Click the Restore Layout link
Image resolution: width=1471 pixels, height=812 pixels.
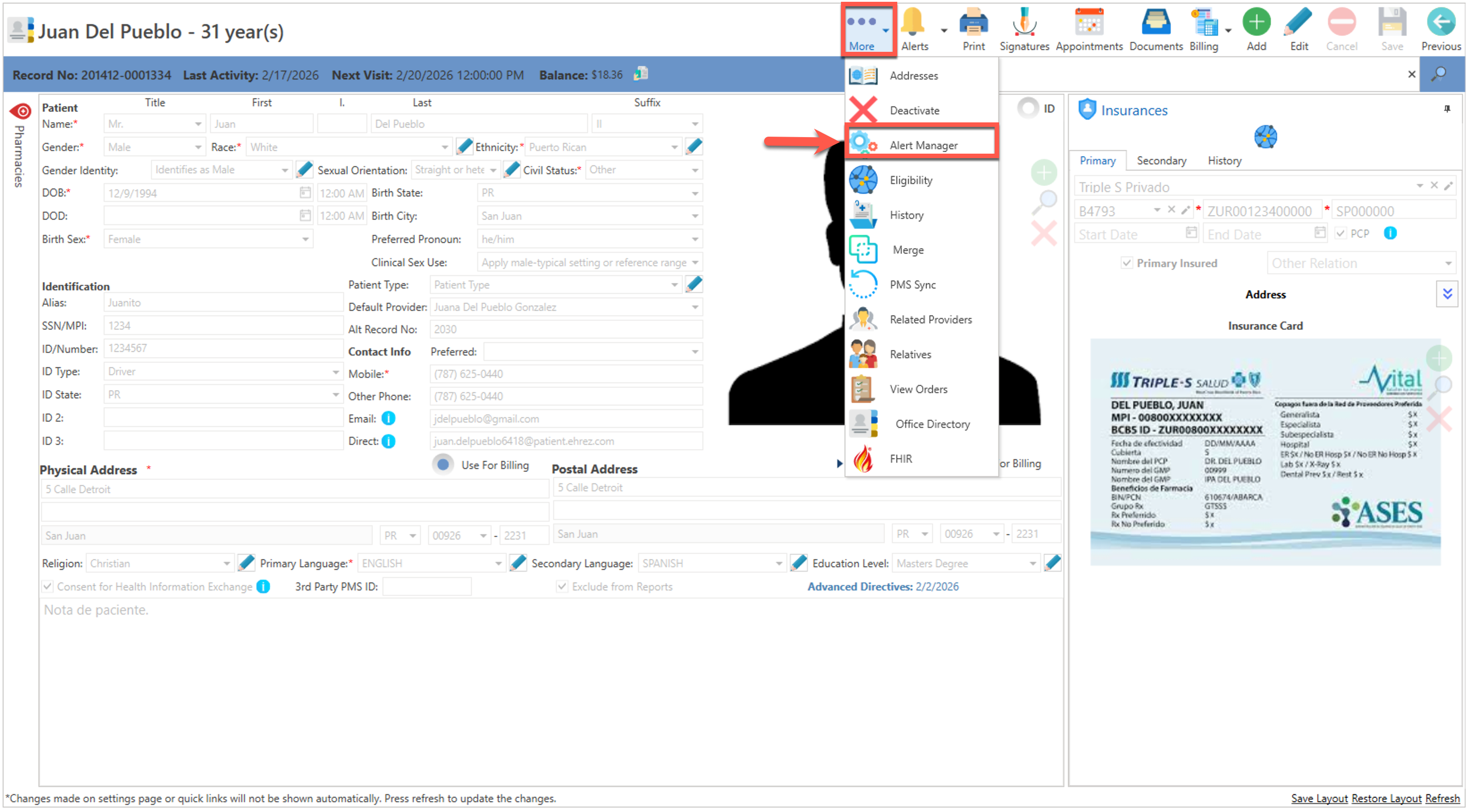(x=1386, y=798)
